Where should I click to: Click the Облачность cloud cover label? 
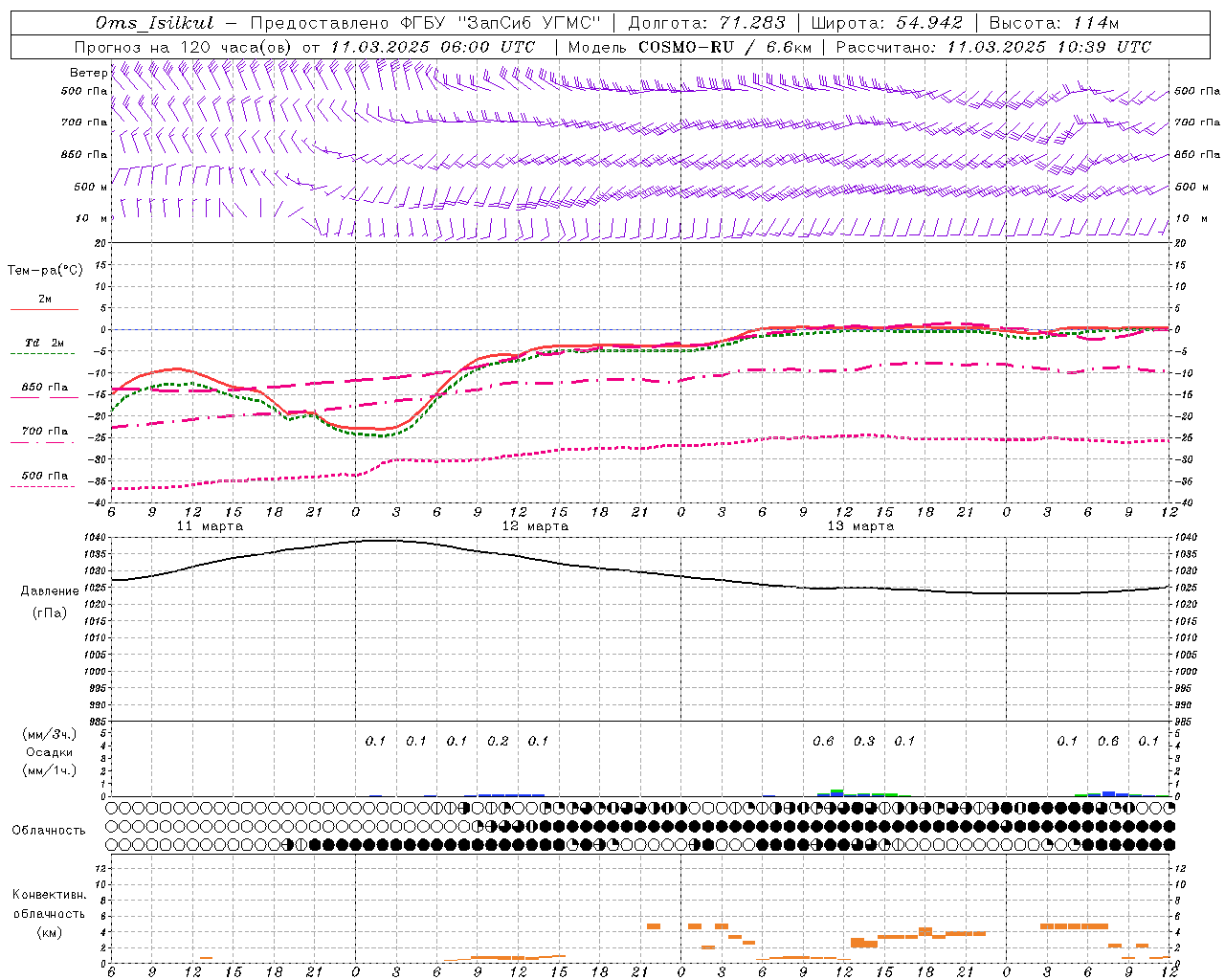point(49,830)
